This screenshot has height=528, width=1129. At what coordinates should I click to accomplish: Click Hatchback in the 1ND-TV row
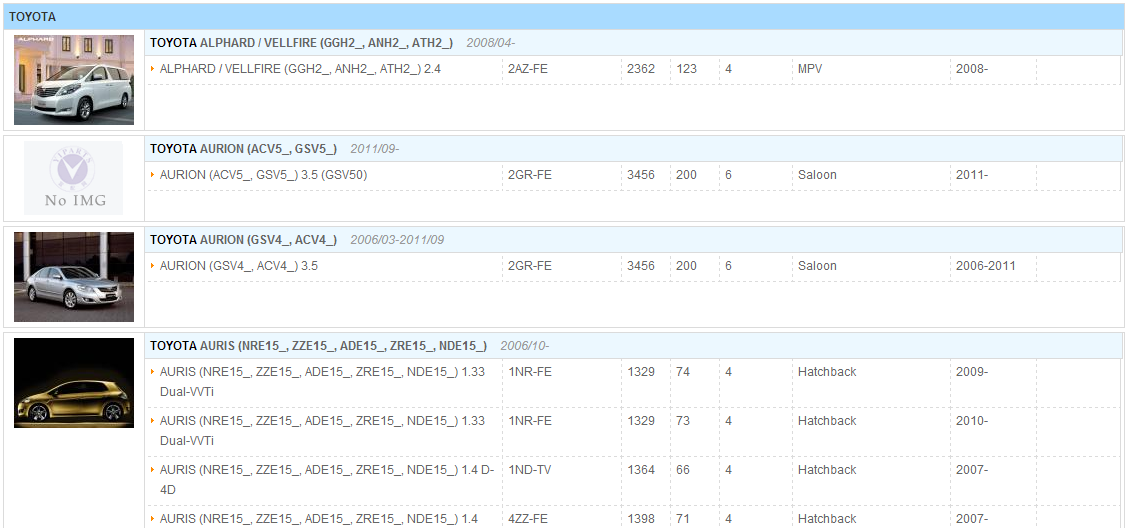pyautogui.click(x=827, y=470)
